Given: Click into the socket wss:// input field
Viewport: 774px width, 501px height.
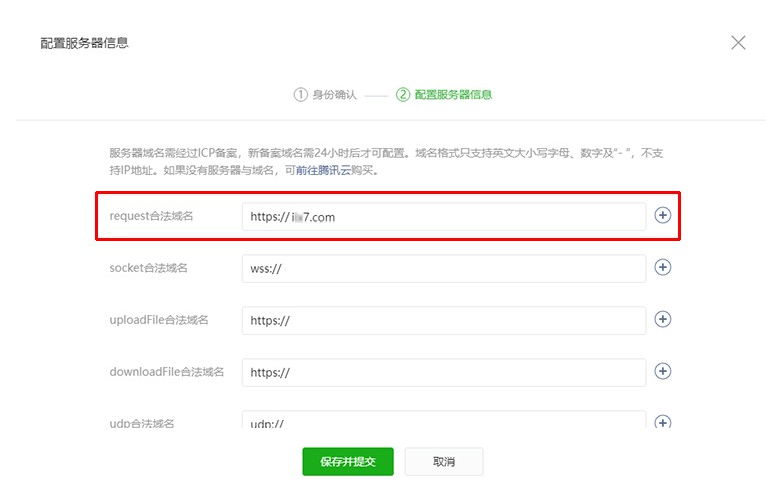Looking at the screenshot, I should tap(443, 269).
